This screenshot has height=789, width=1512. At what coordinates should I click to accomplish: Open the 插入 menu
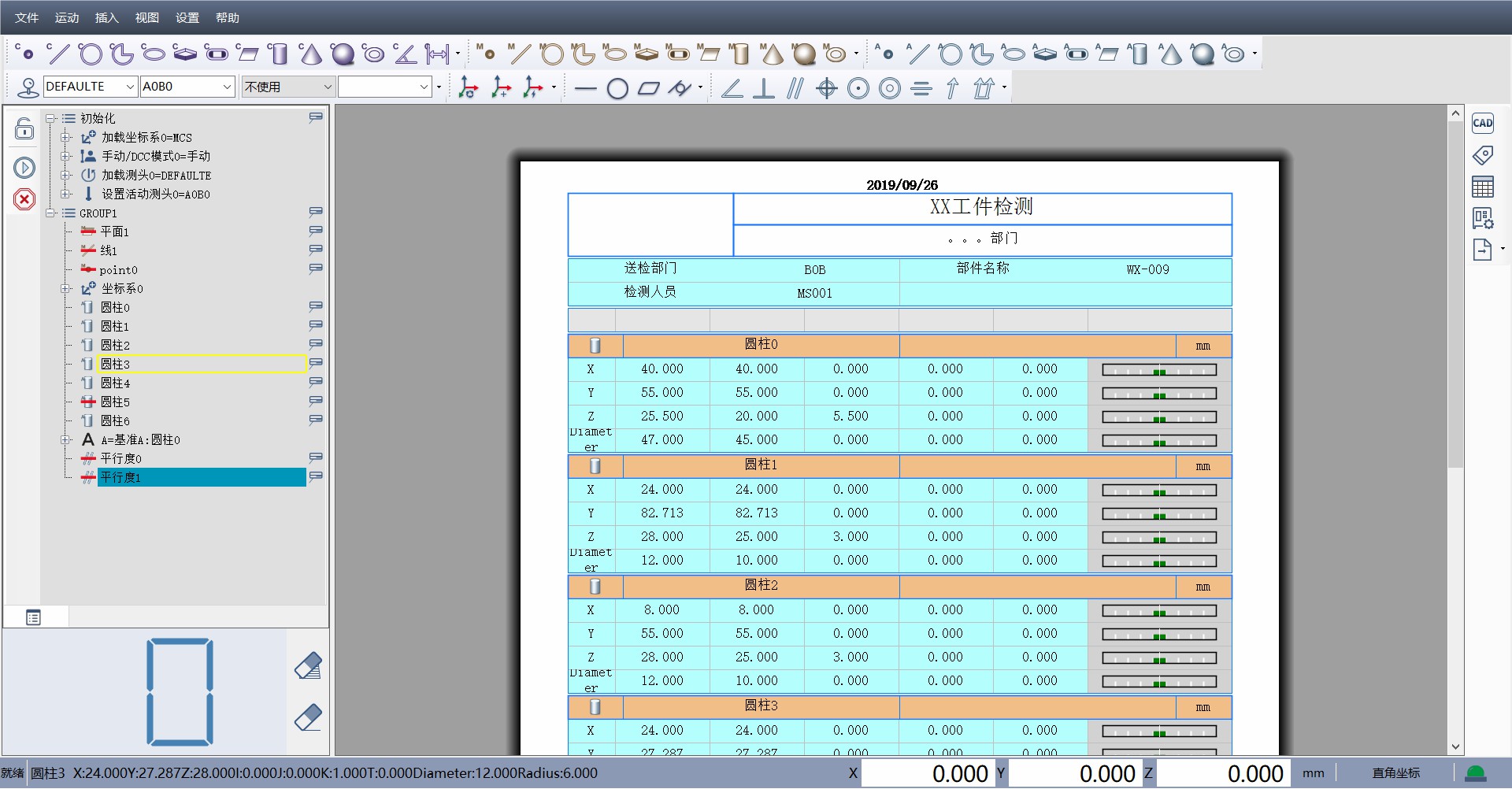pyautogui.click(x=107, y=17)
